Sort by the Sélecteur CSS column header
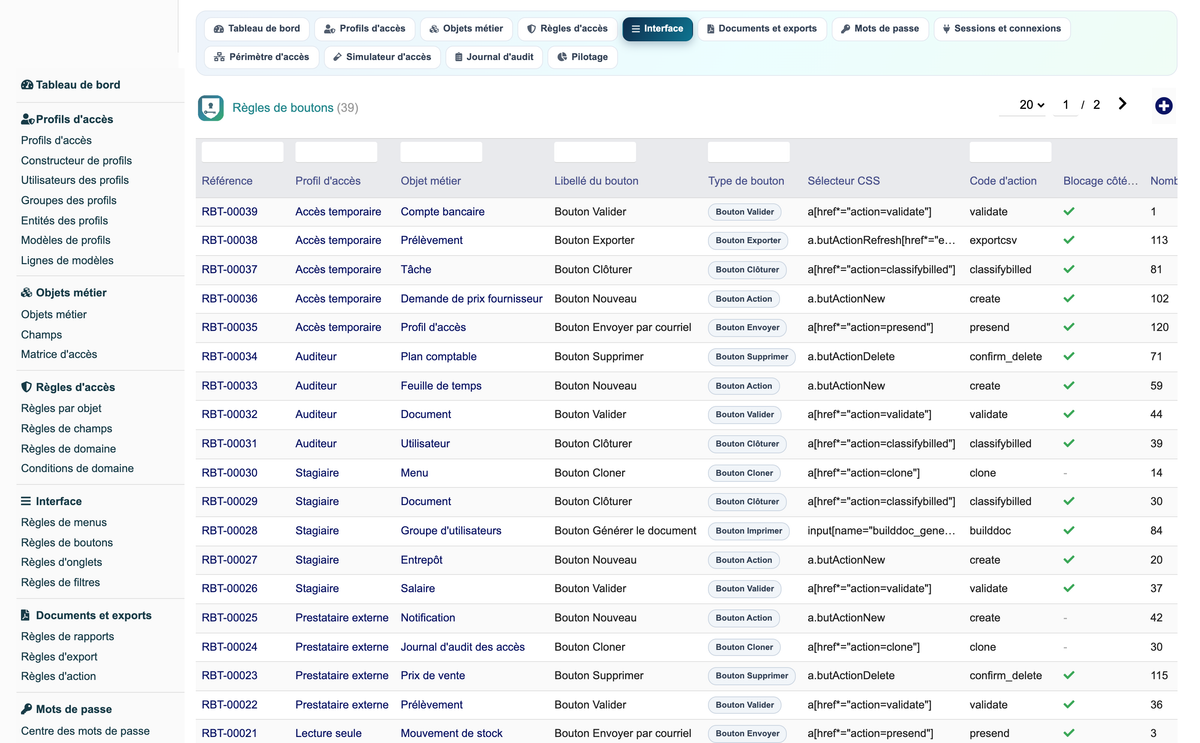 (844, 181)
